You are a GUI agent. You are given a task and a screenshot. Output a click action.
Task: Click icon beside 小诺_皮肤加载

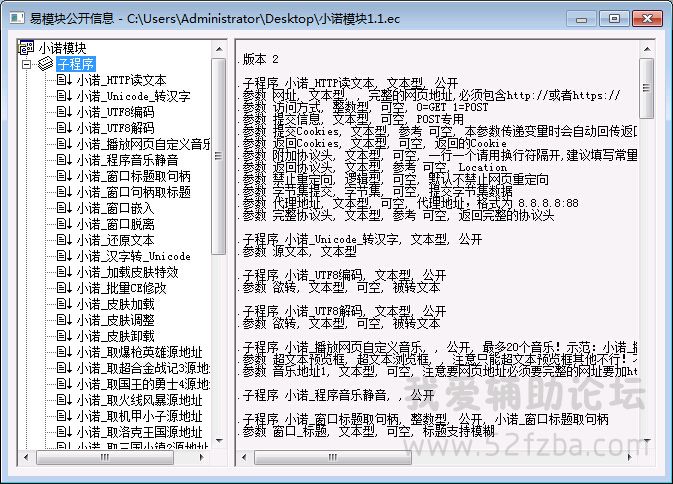64,304
